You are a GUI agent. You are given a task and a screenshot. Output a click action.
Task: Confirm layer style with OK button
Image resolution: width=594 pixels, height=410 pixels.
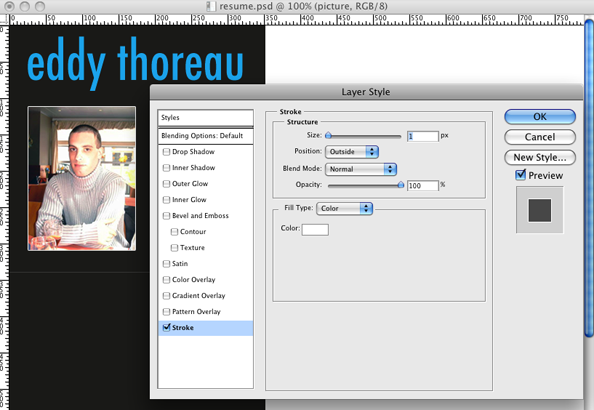point(540,117)
